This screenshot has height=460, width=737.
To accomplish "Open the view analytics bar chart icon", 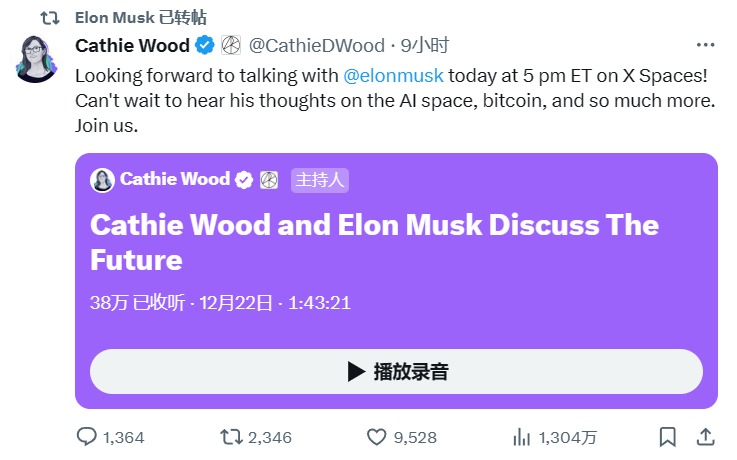I will 521,437.
